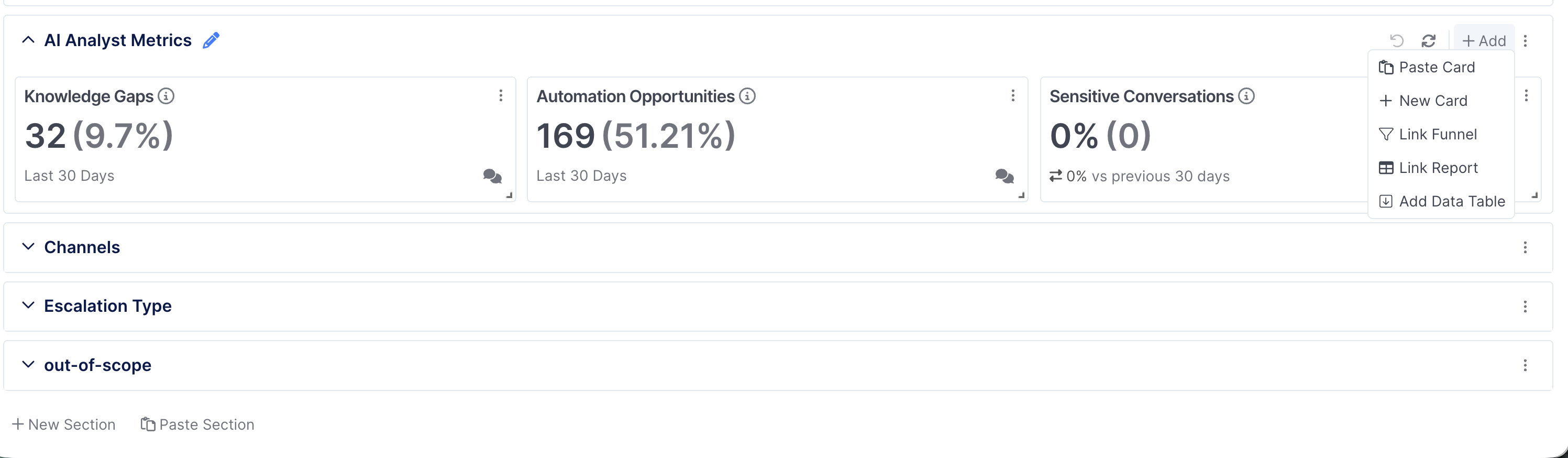Click the pencil icon beside AI Analyst Metrics

pos(211,40)
